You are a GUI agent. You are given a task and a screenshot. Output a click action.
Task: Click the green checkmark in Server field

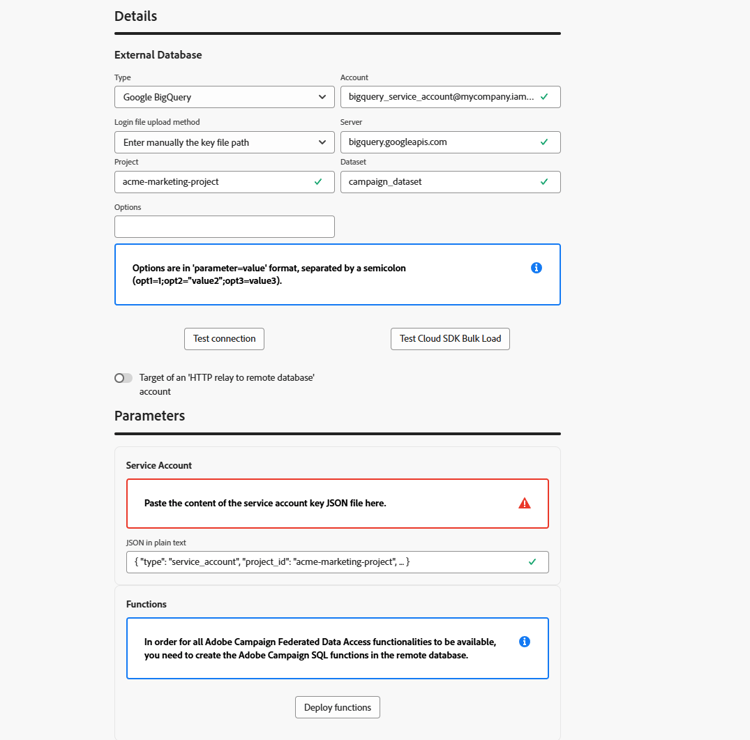tap(544, 142)
